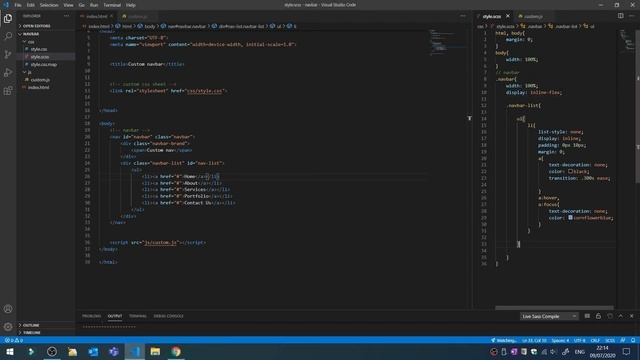
Task: Change the UTF-8 encoding in status bar
Action: point(579,340)
